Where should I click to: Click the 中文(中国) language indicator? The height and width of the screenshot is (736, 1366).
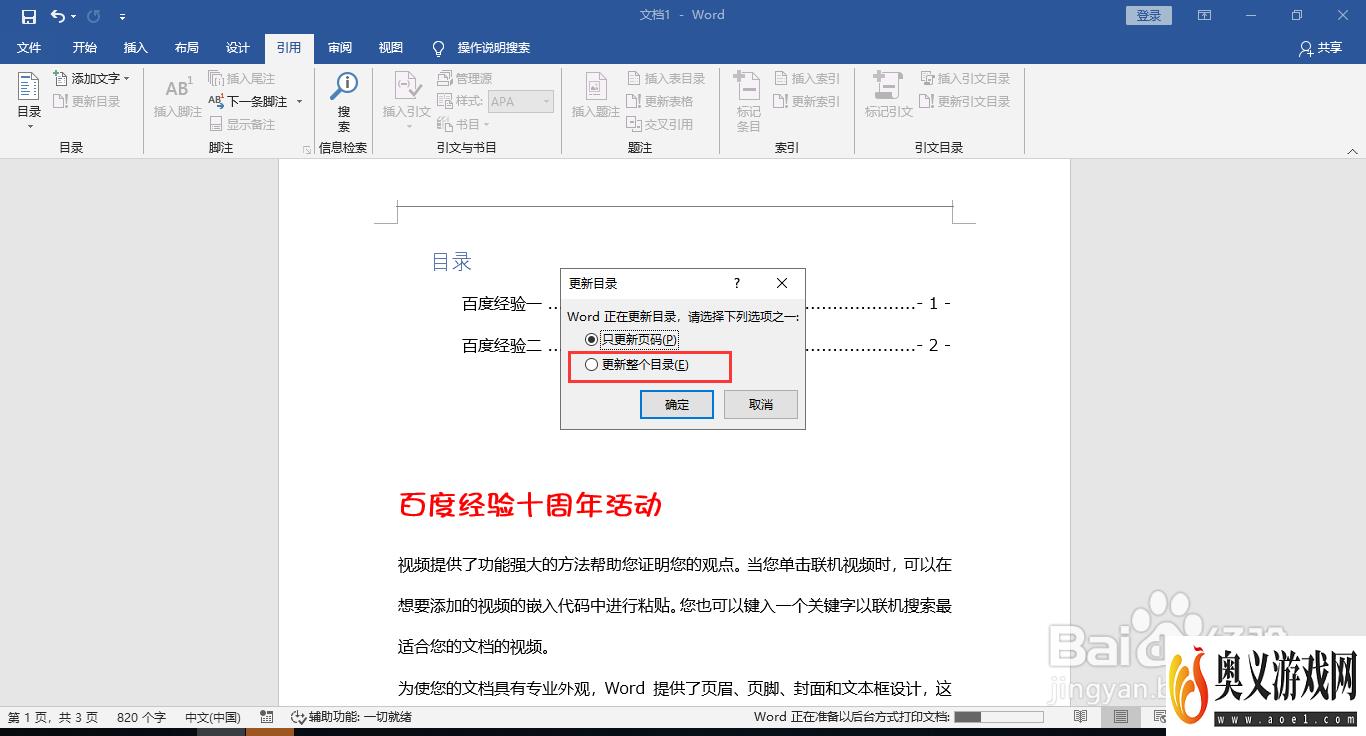(x=212, y=717)
